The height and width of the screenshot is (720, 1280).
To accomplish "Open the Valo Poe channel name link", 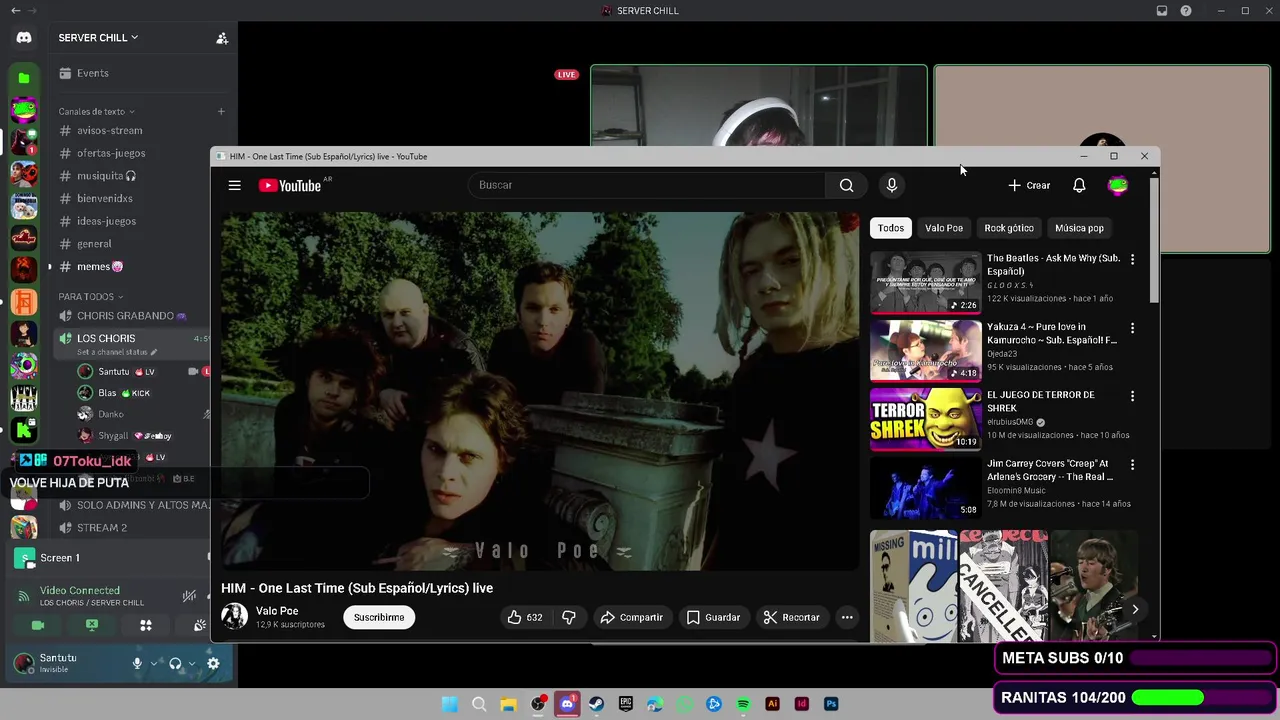I will coord(277,611).
